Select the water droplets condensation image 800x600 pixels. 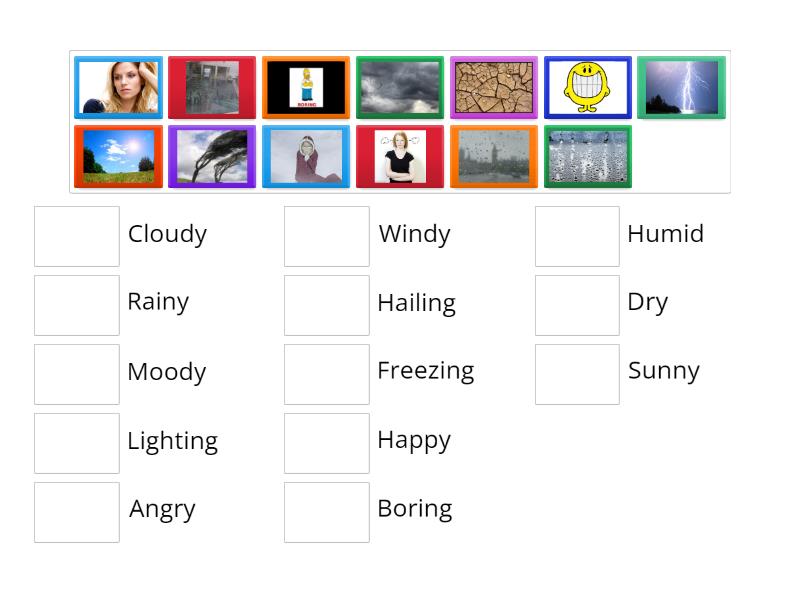[x=587, y=157]
